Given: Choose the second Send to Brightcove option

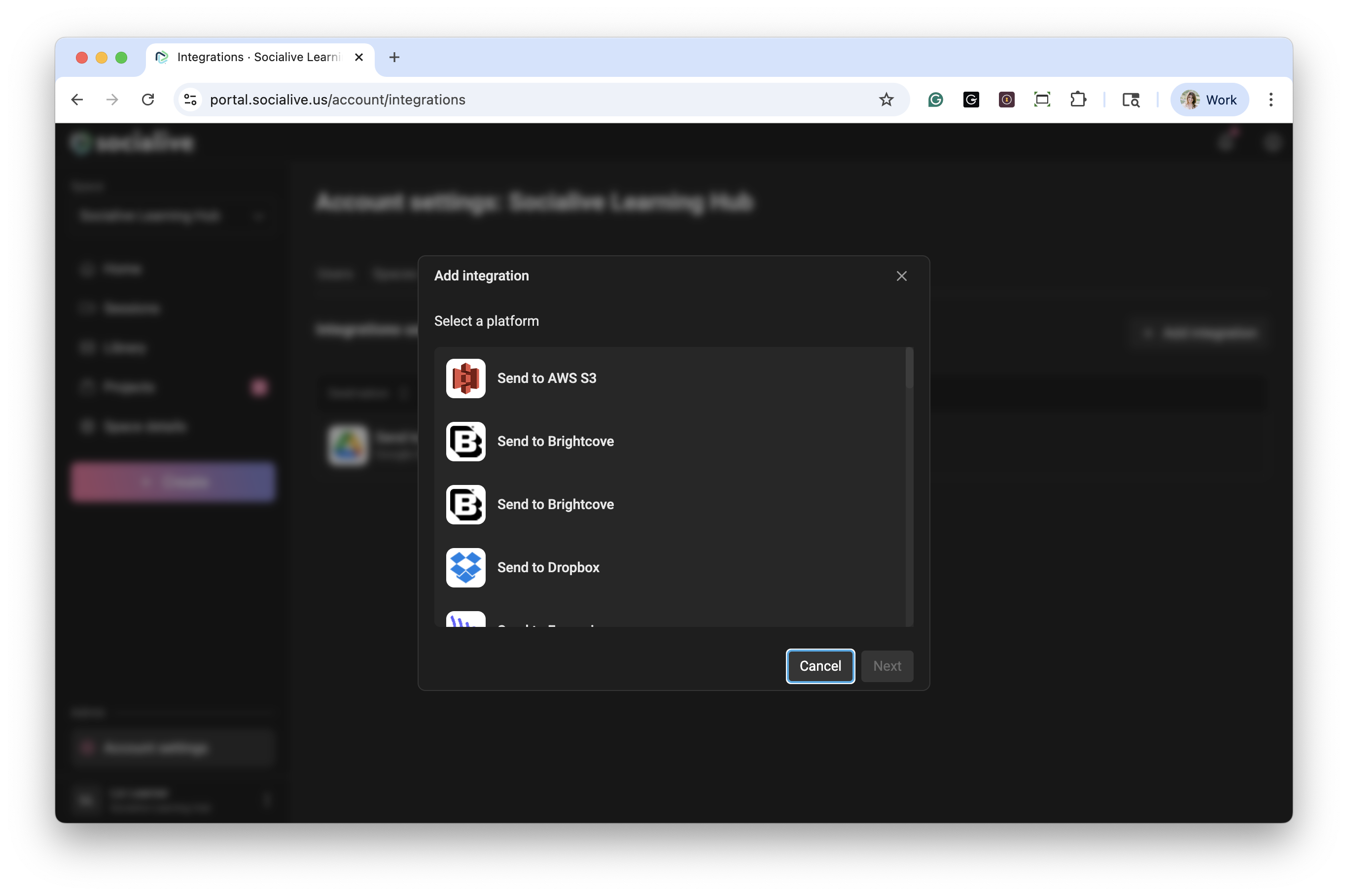Looking at the screenshot, I should pyautogui.click(x=555, y=505).
